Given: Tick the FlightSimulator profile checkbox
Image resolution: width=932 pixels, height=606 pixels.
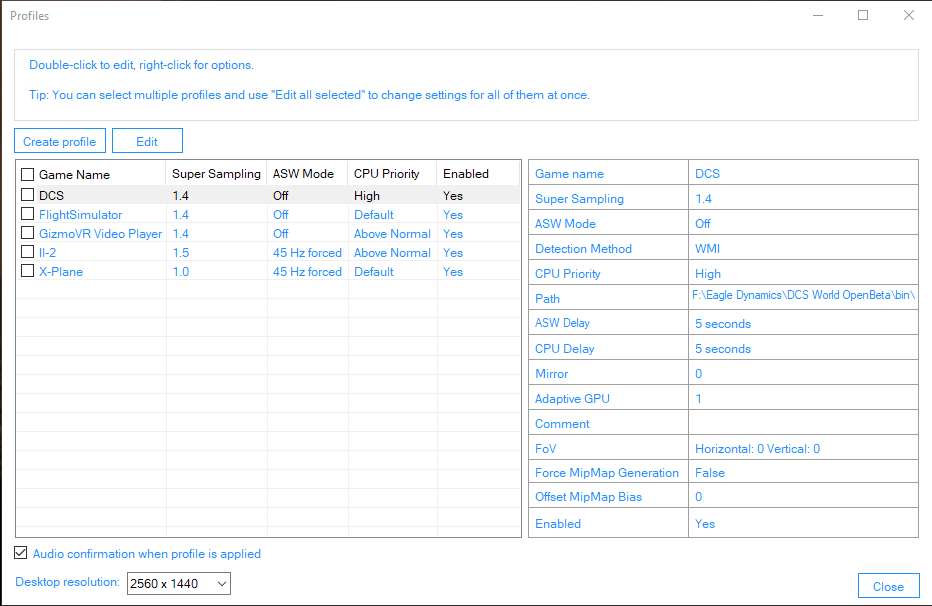Looking at the screenshot, I should (x=27, y=213).
